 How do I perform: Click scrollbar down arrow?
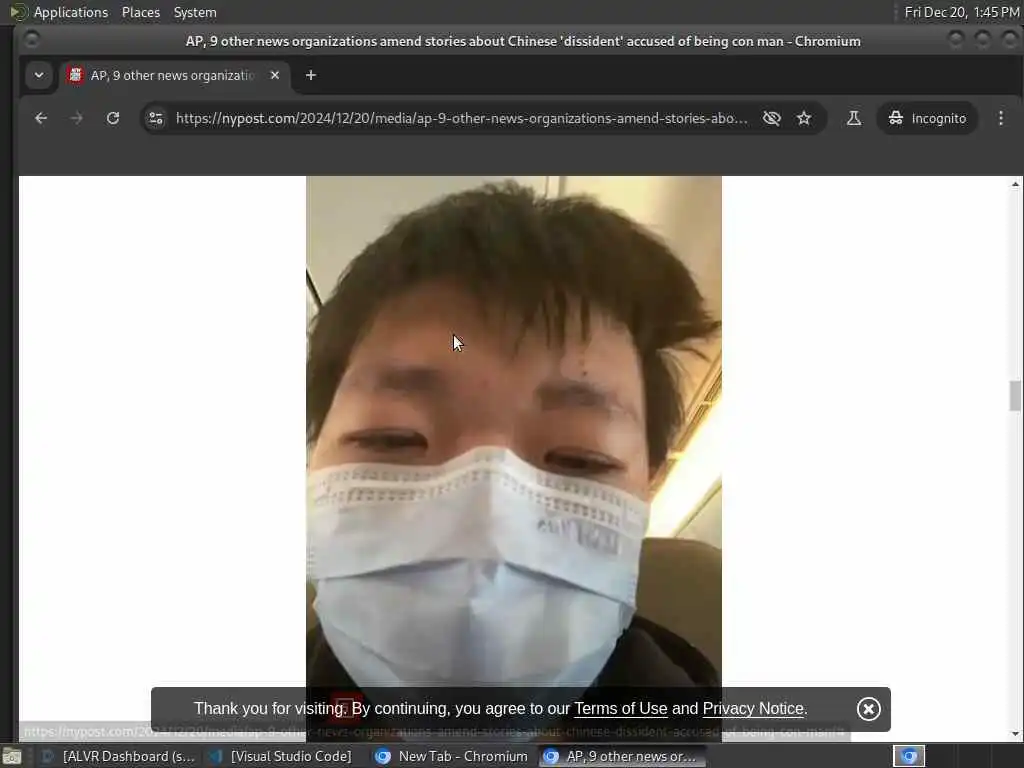click(x=1015, y=734)
